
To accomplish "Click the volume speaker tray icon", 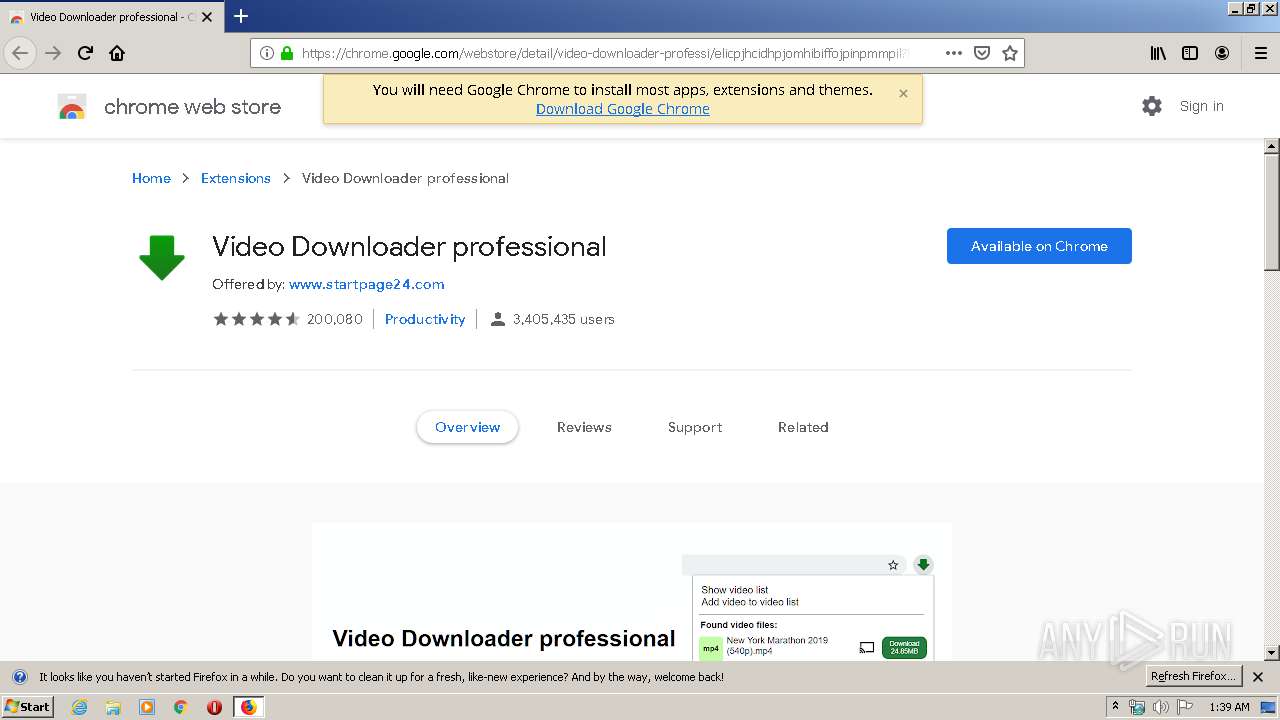I will [x=1161, y=707].
